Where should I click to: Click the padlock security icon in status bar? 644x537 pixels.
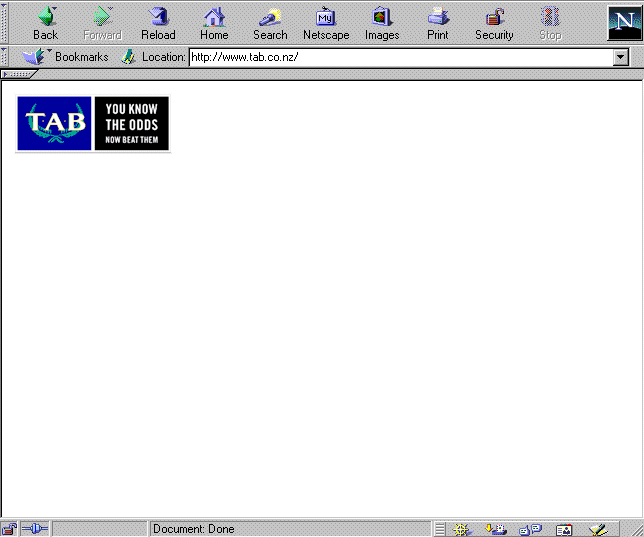tap(10, 529)
